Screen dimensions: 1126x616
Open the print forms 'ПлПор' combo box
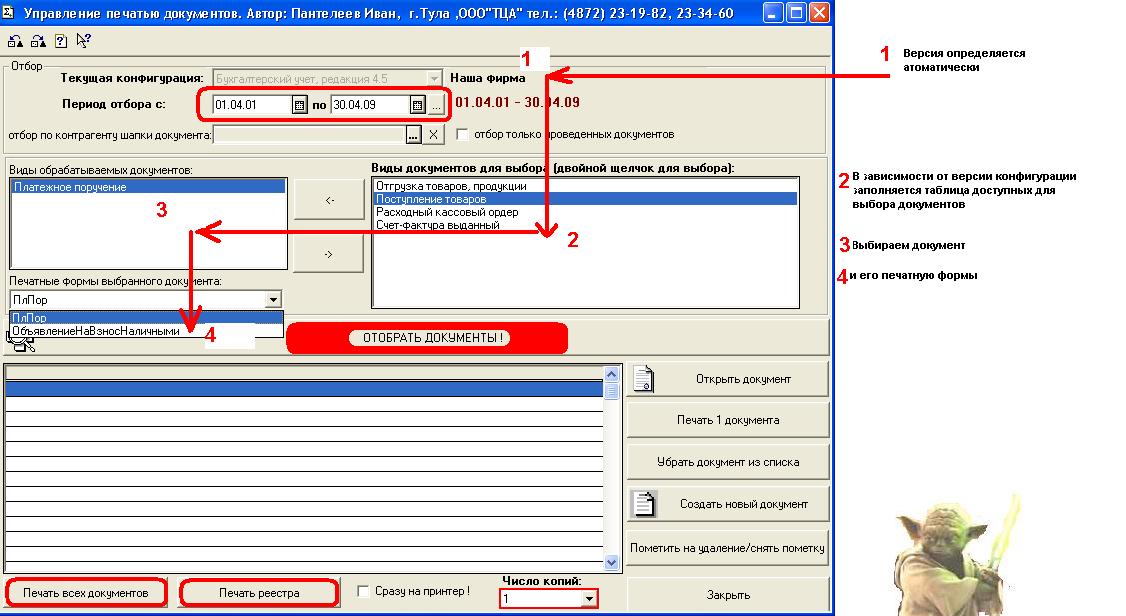click(x=273, y=299)
